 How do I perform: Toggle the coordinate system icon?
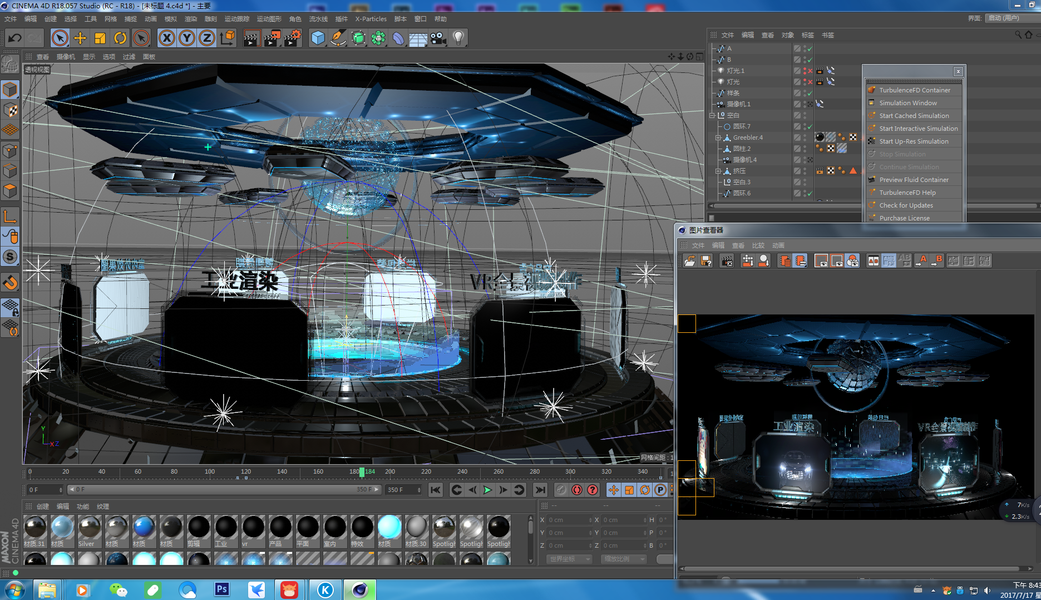coord(227,38)
